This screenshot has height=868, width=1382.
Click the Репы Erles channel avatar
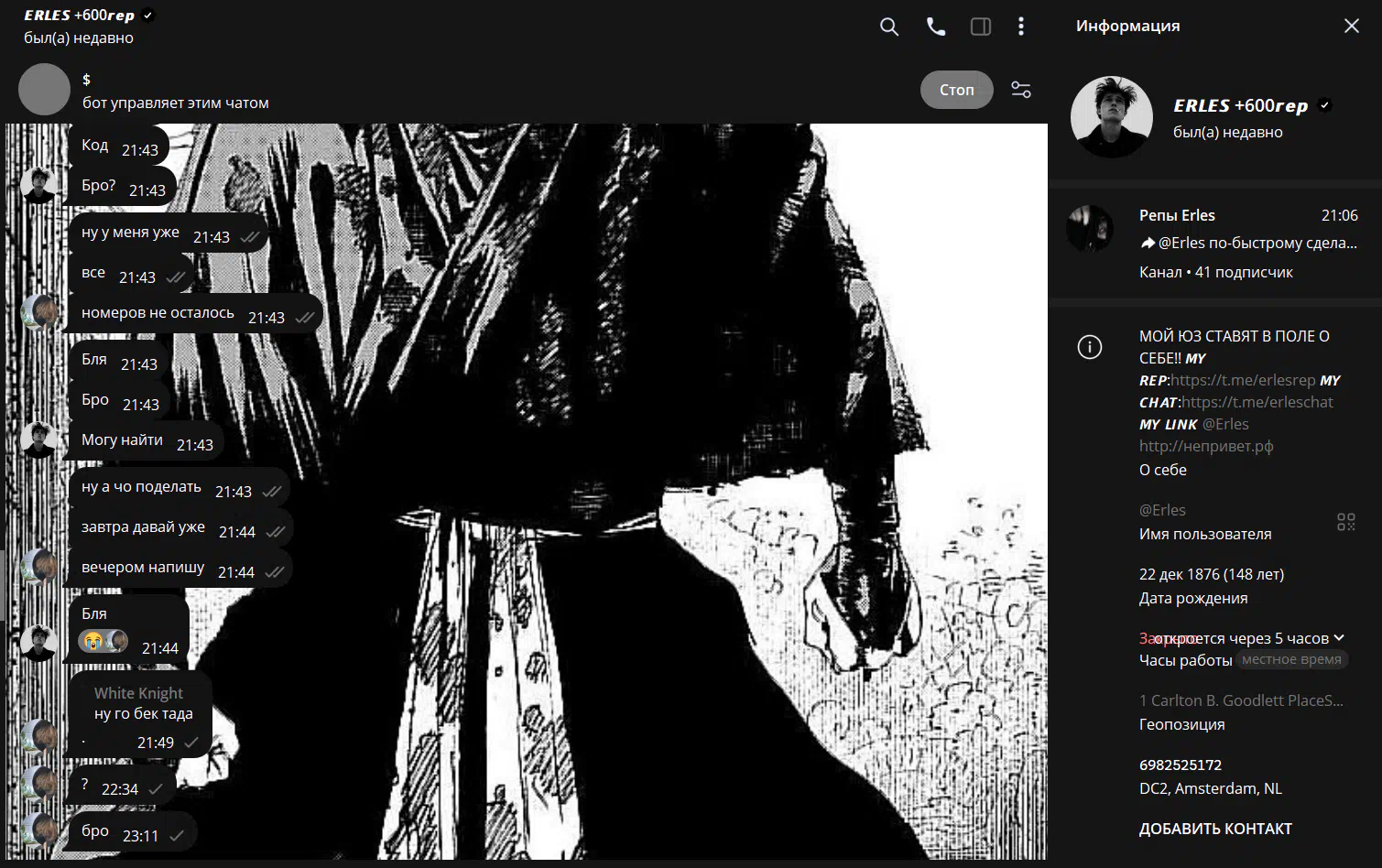[1090, 229]
